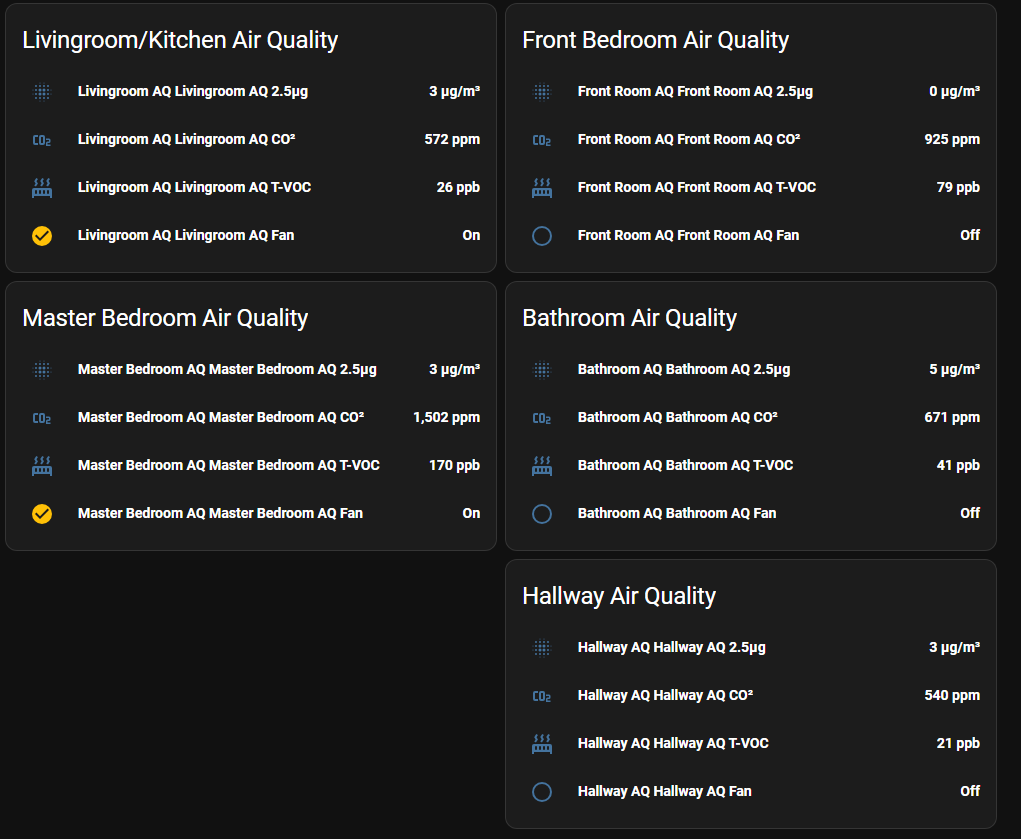1021x839 pixels.
Task: Open the Livingroom AQ CO² sensor entity
Action: (x=250, y=140)
